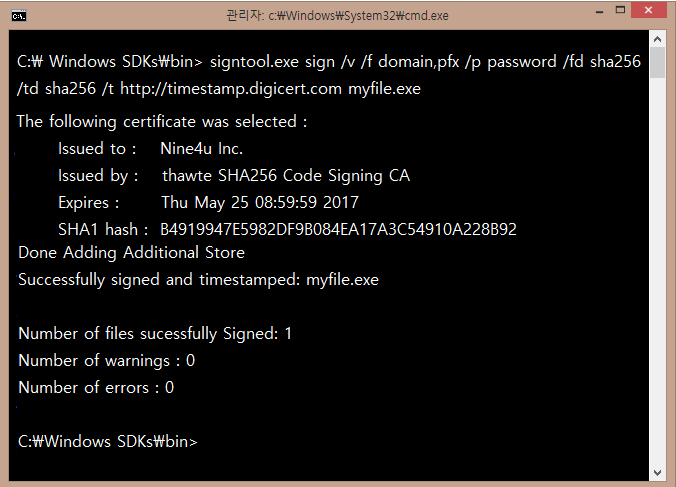The height and width of the screenshot is (487, 676).
Task: Click the empty scrollbar track below thumb
Action: point(657,272)
